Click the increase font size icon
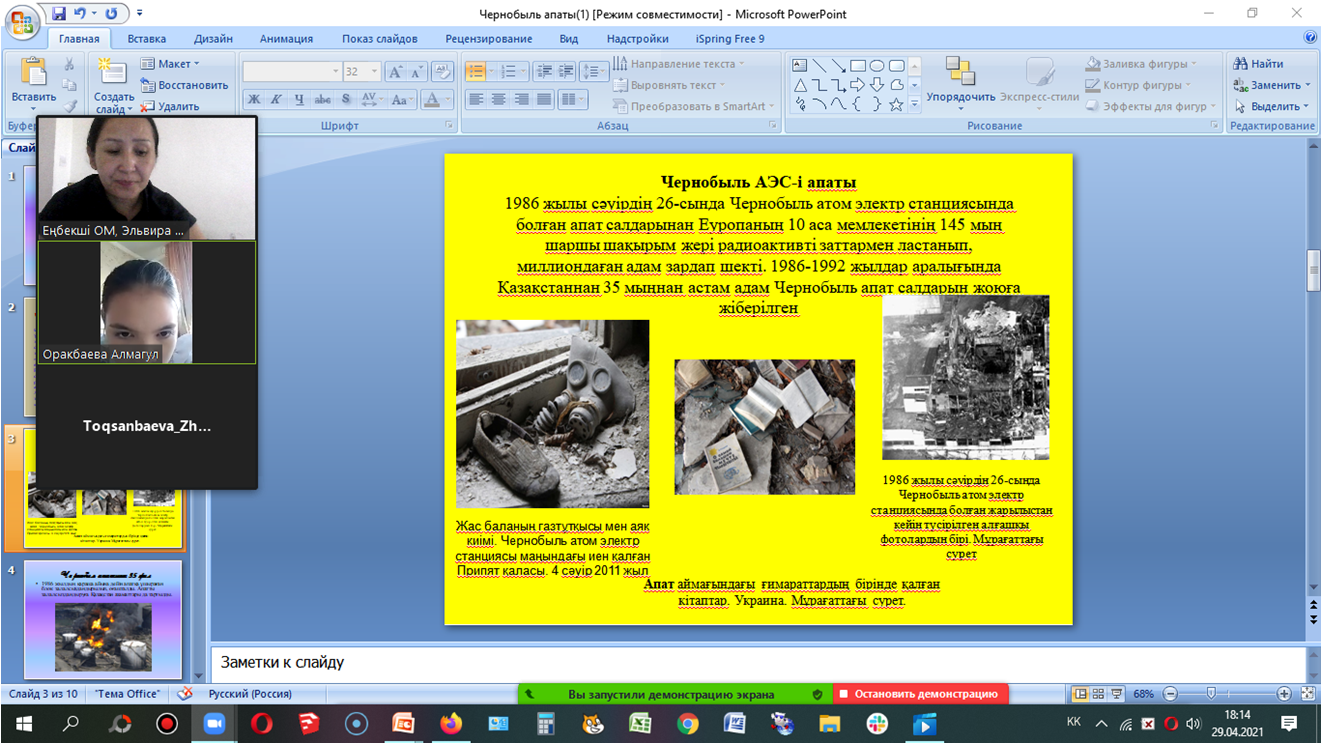 [x=396, y=72]
